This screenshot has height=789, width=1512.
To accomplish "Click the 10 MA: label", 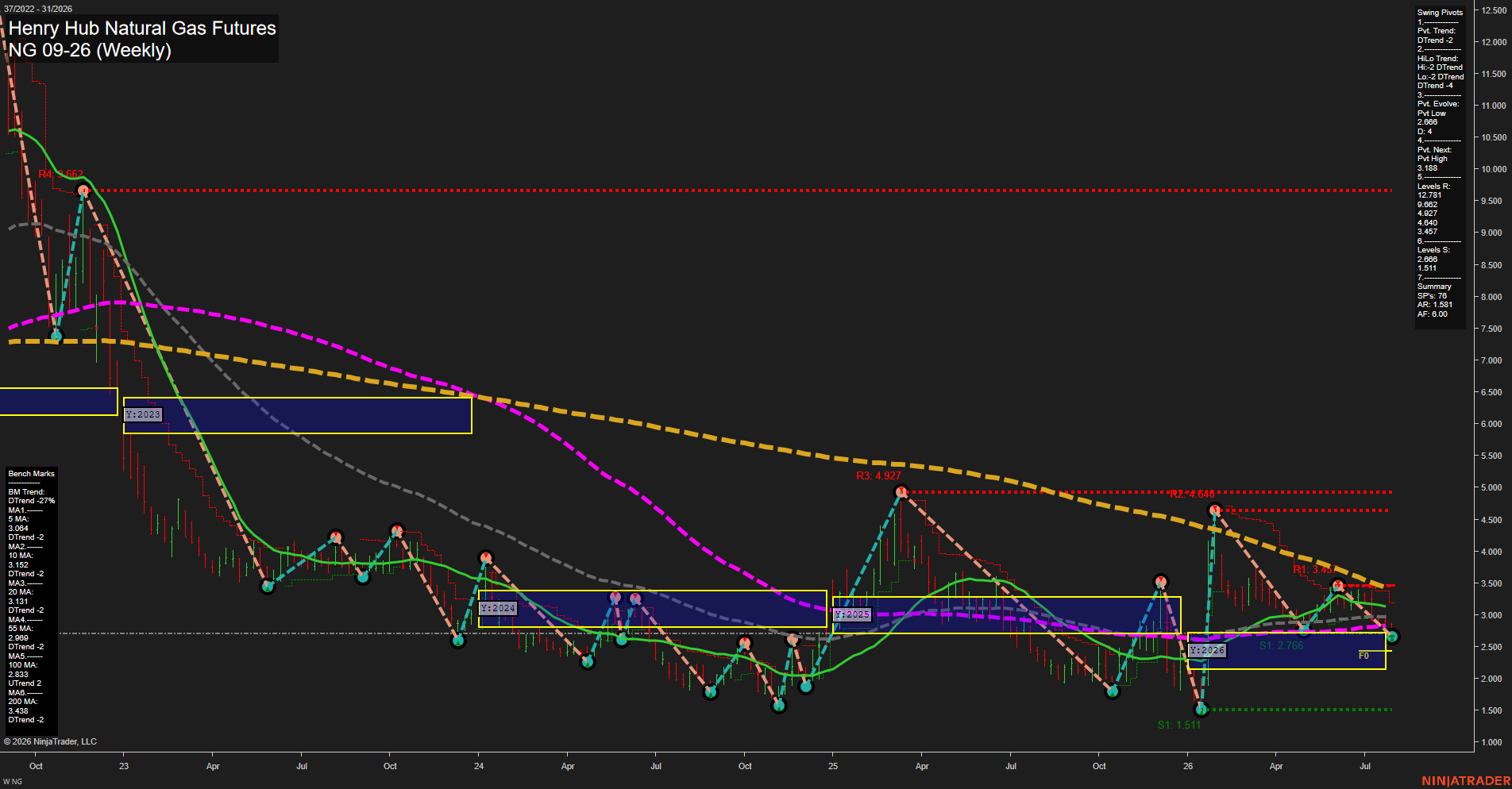I will tap(21, 556).
